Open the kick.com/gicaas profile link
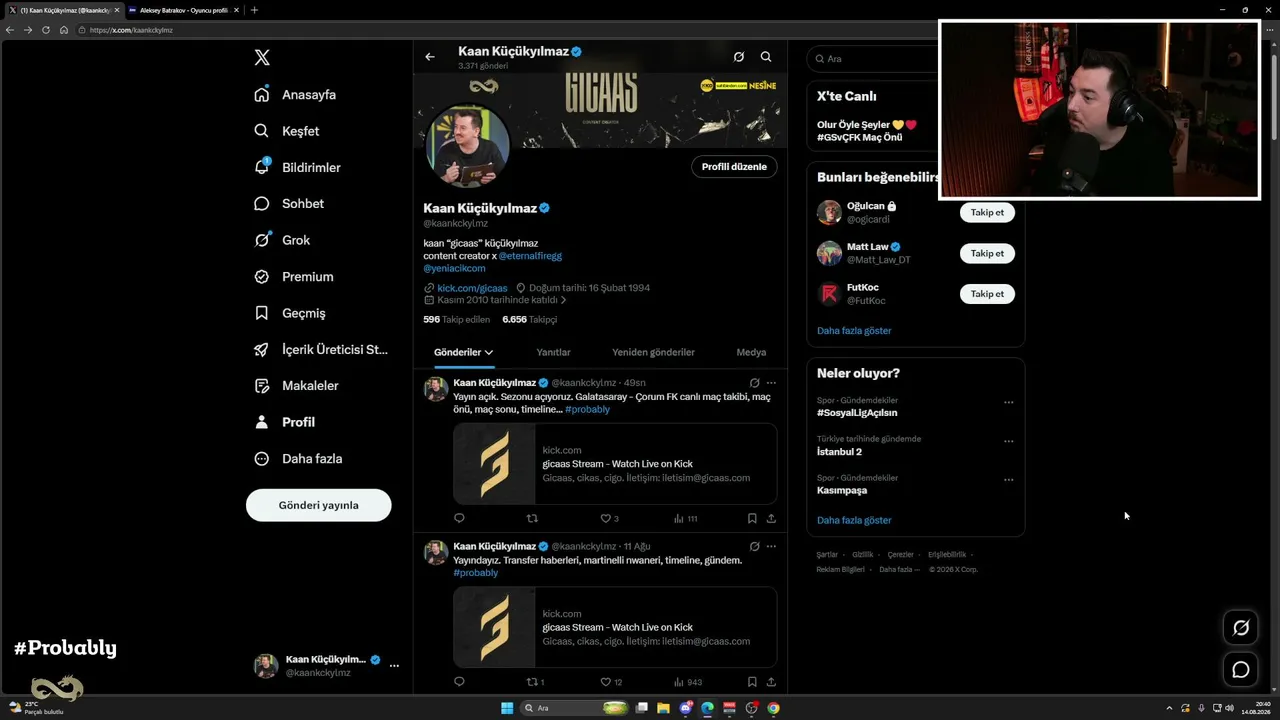The image size is (1280, 720). click(x=472, y=288)
